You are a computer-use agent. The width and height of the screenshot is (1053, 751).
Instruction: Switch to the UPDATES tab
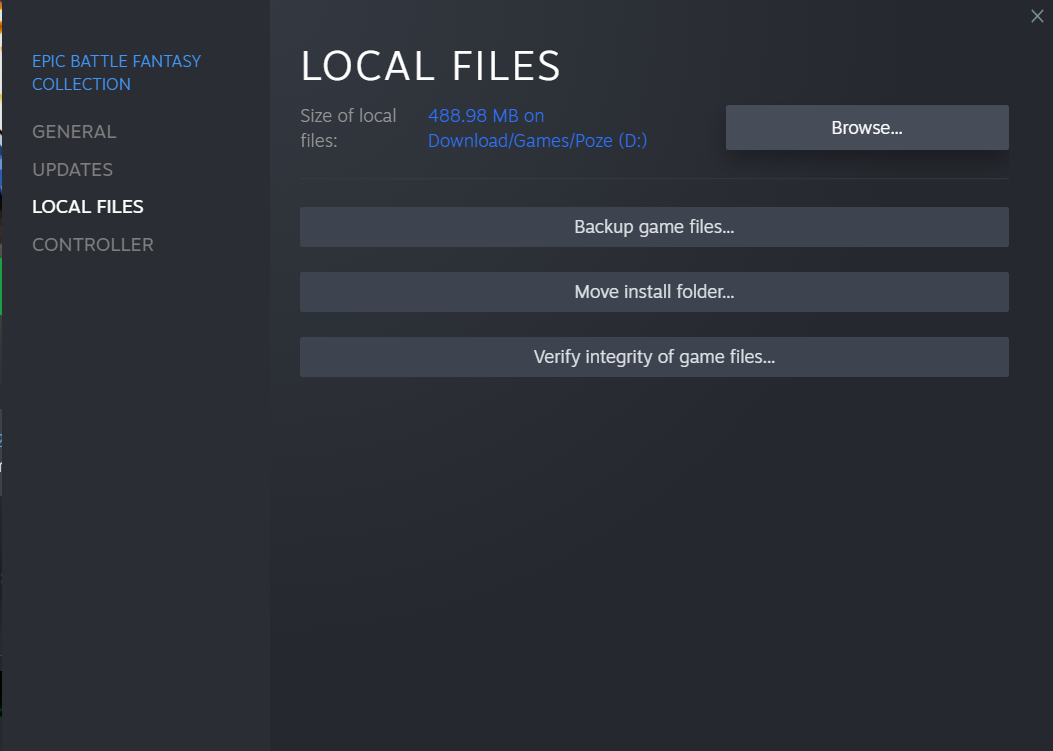(x=72, y=170)
